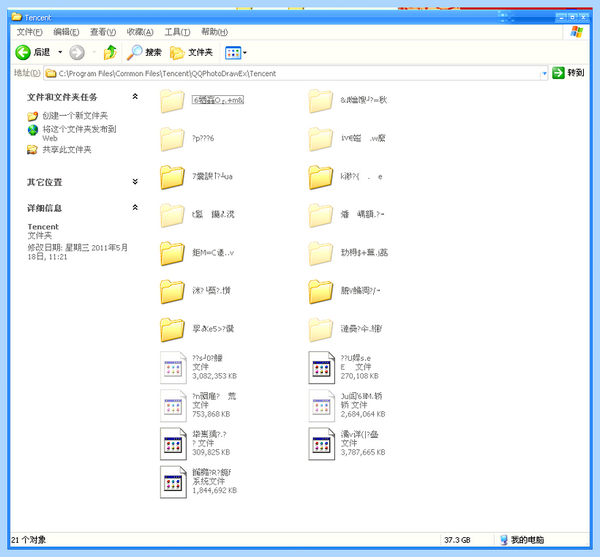The image size is (600, 557).
Task: Click the greyed Forward arrow button
Action: pos(77,52)
